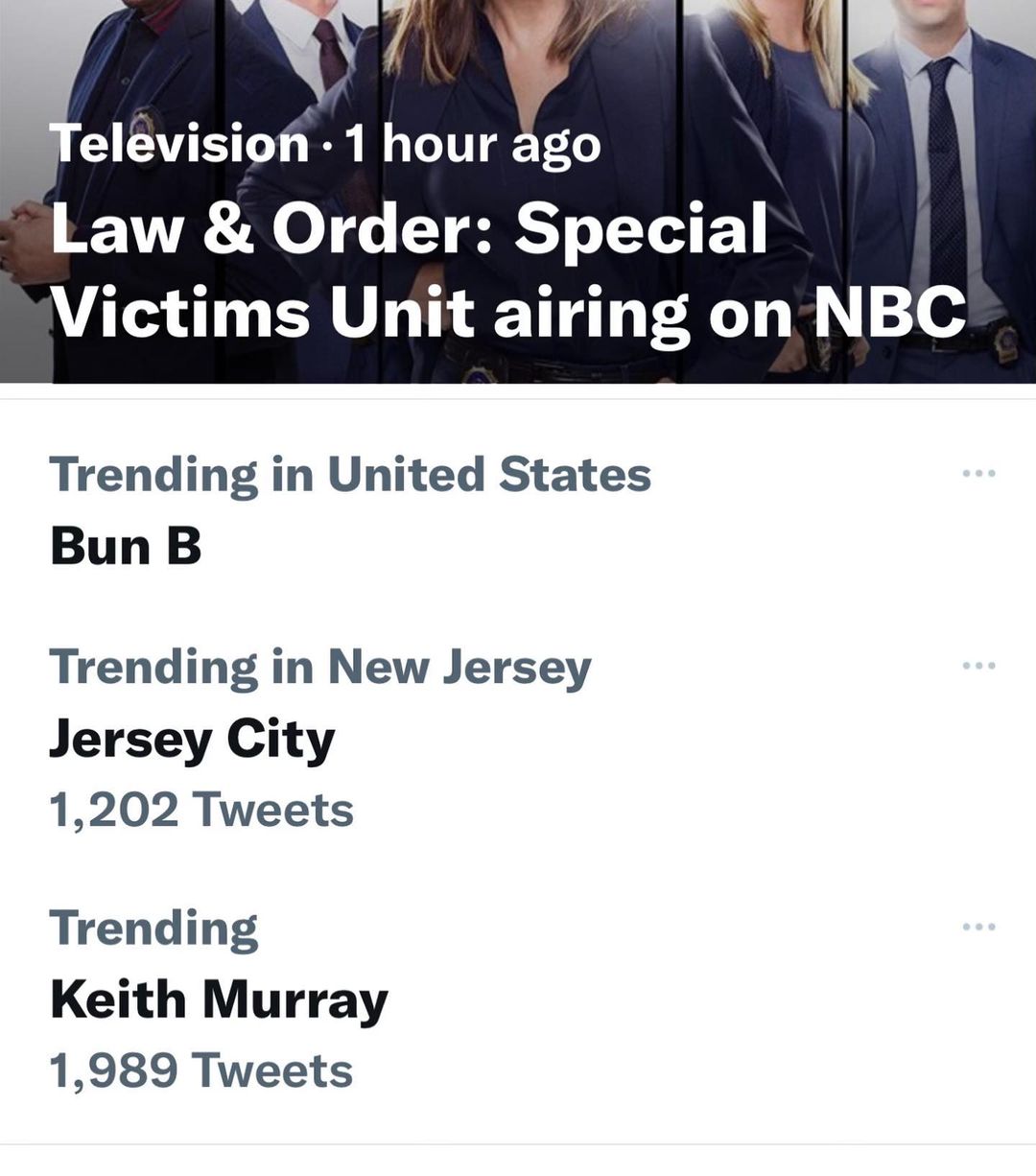Click the 1,202 Tweets count
The image size is (1036, 1176).
[201, 810]
